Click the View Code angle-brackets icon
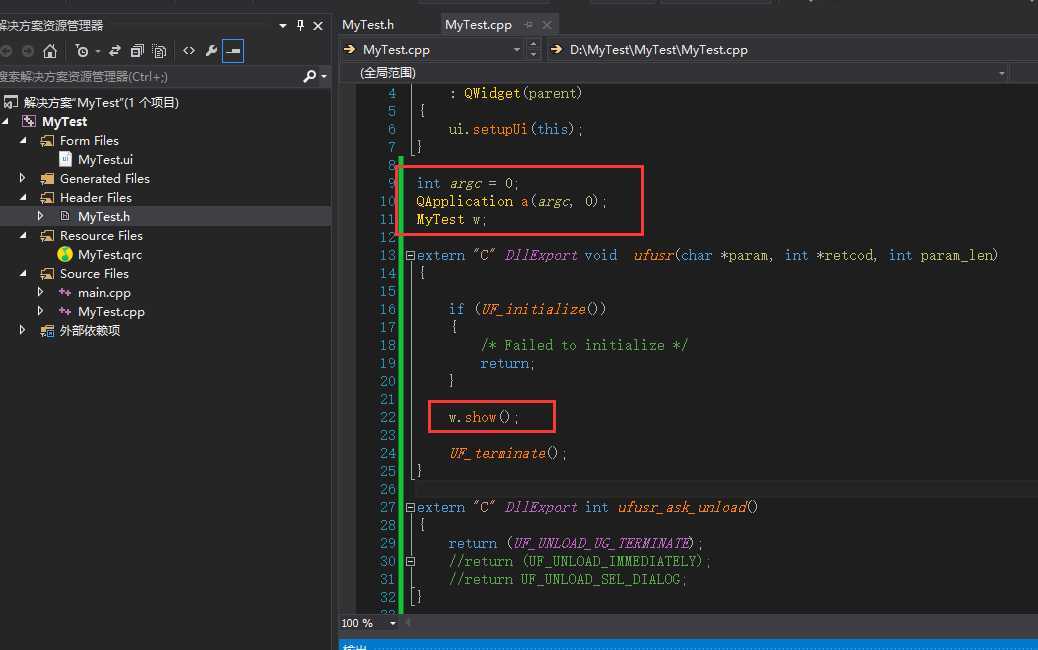The image size is (1038, 650). point(189,50)
